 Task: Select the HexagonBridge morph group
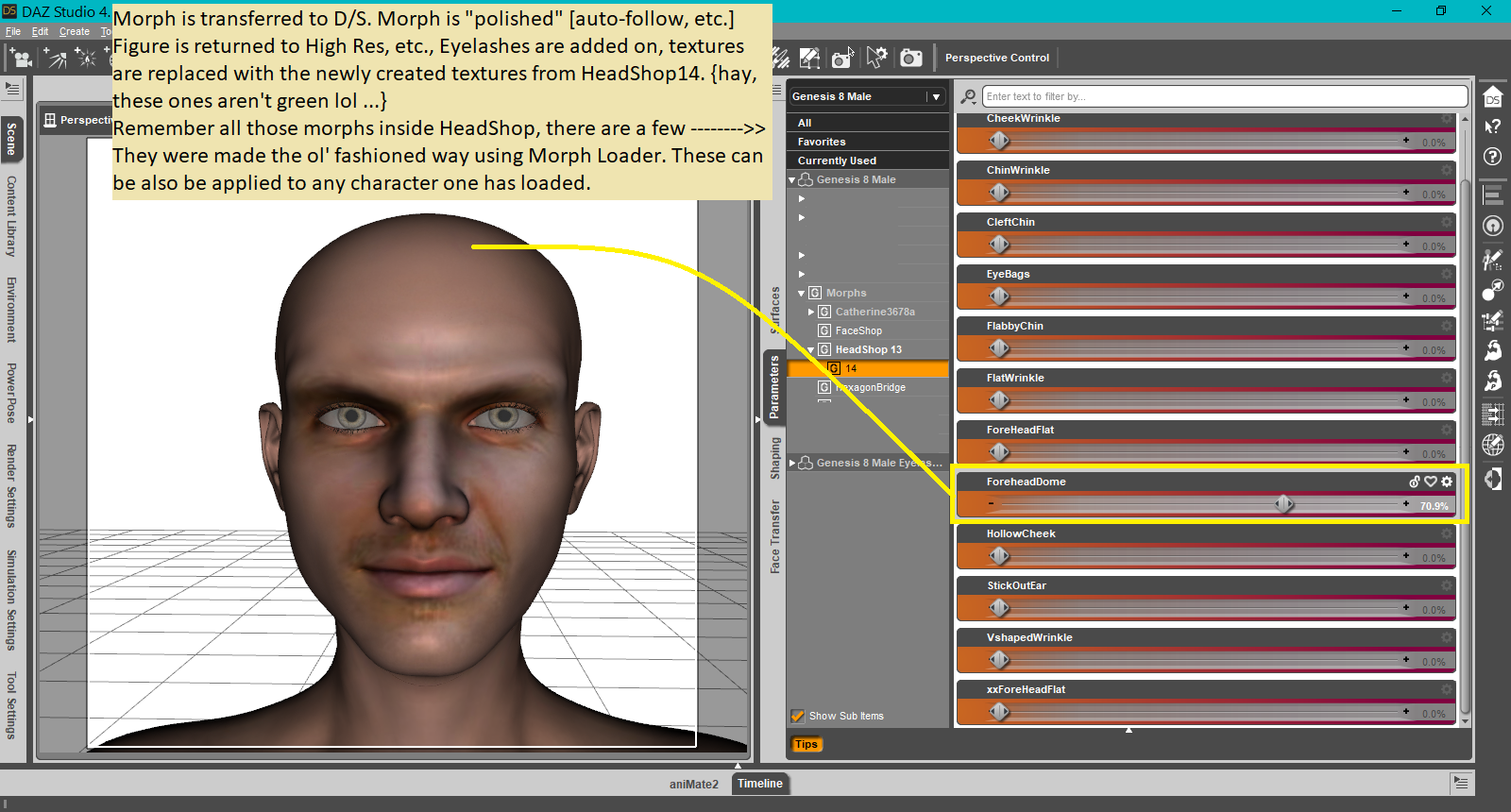point(870,387)
